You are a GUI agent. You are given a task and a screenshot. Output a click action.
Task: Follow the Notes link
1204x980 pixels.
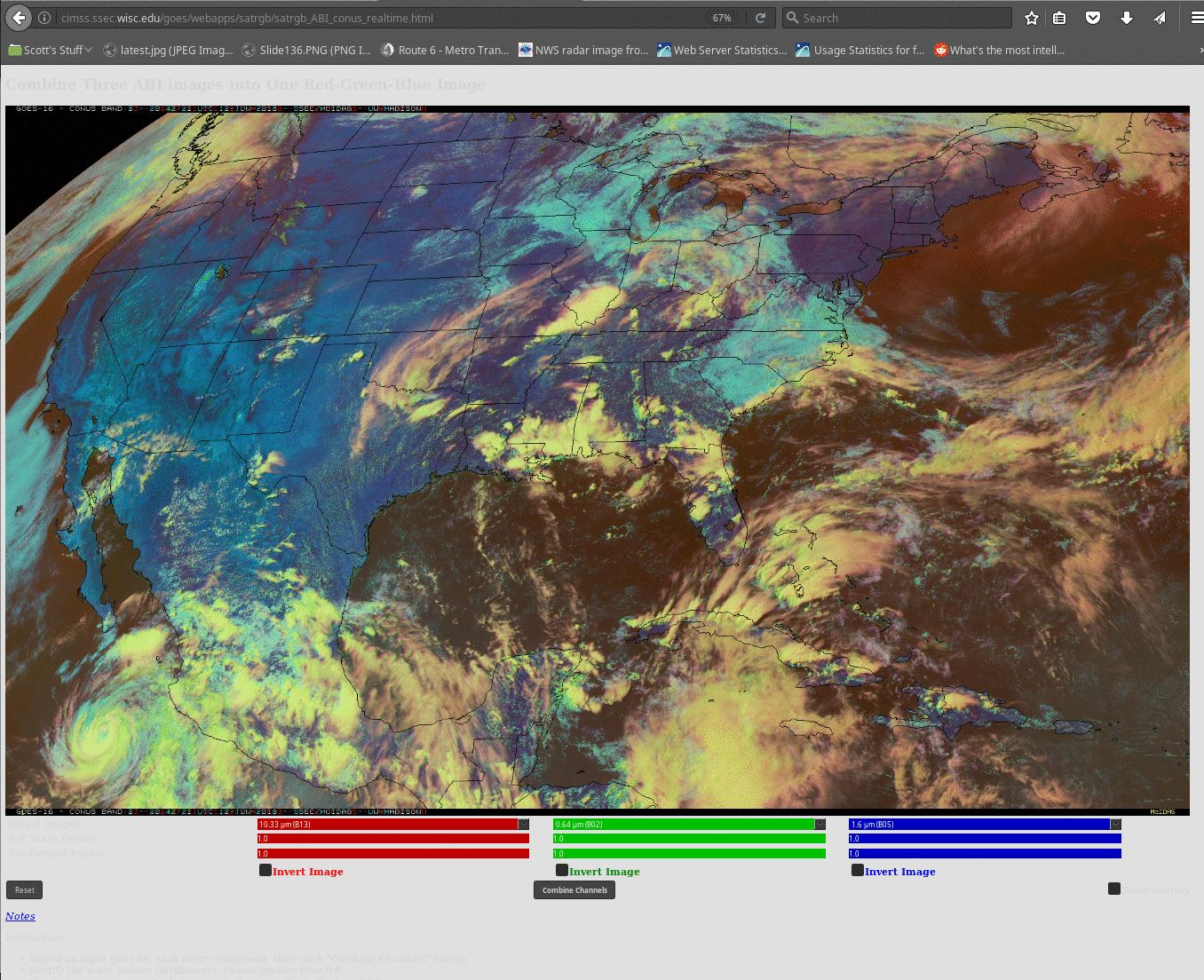coord(20,916)
